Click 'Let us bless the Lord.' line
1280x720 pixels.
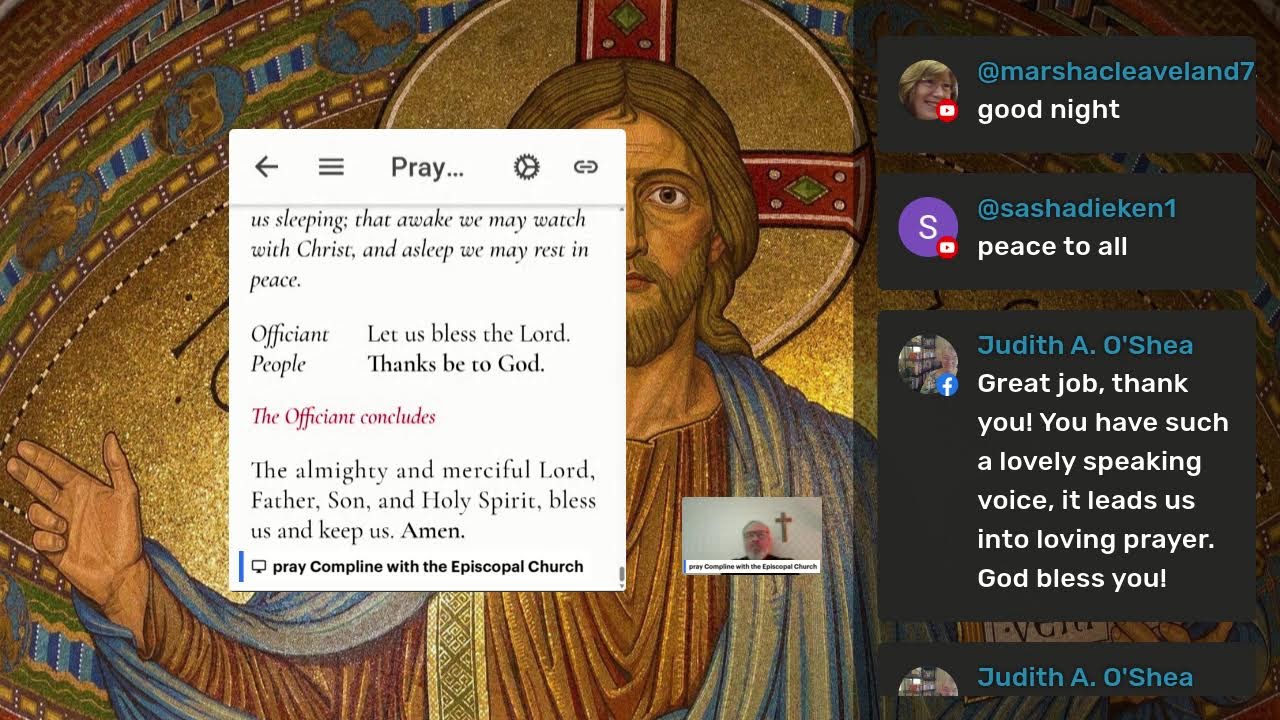[x=468, y=334]
